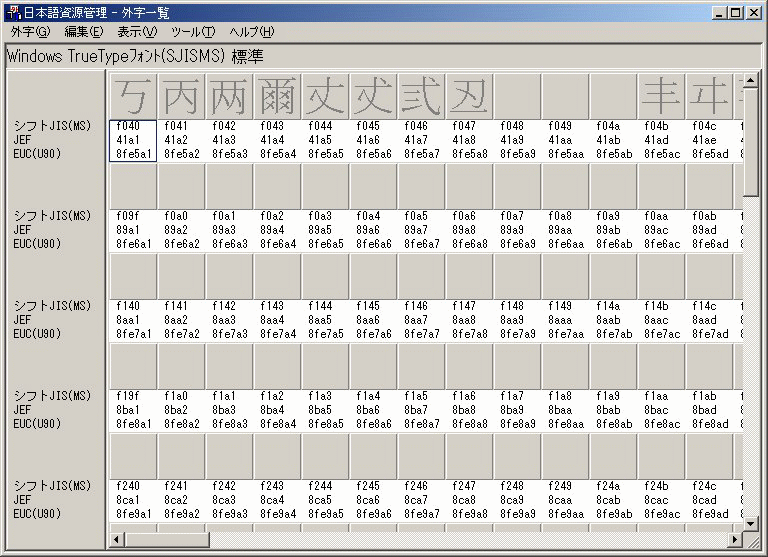Open the 編集(E) menu

[x=83, y=32]
